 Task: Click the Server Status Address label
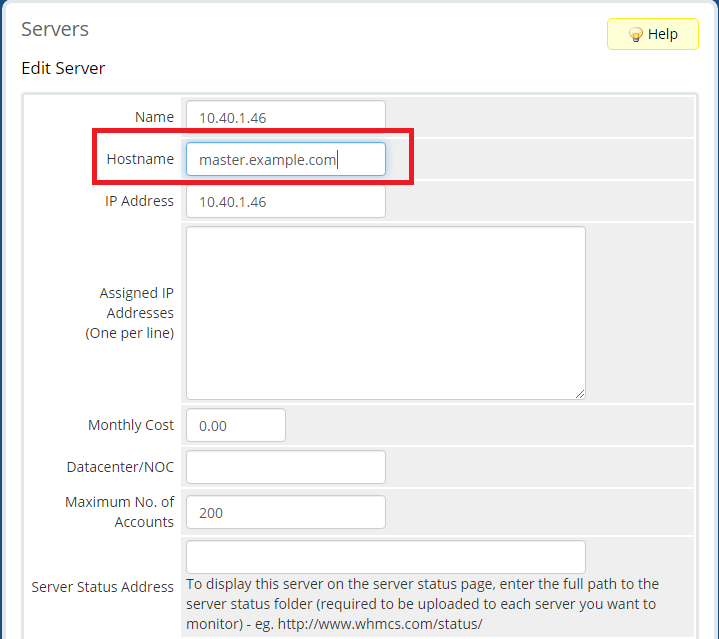103,587
